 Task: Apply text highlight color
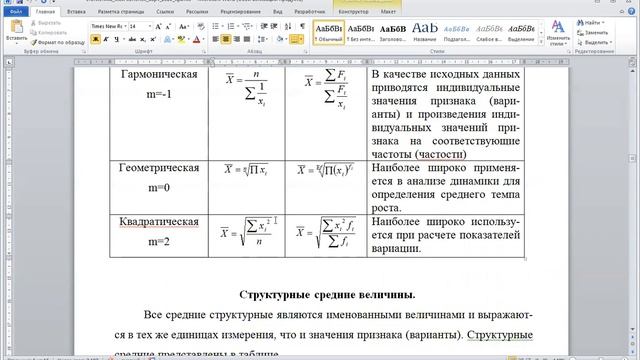pyautogui.click(x=181, y=39)
